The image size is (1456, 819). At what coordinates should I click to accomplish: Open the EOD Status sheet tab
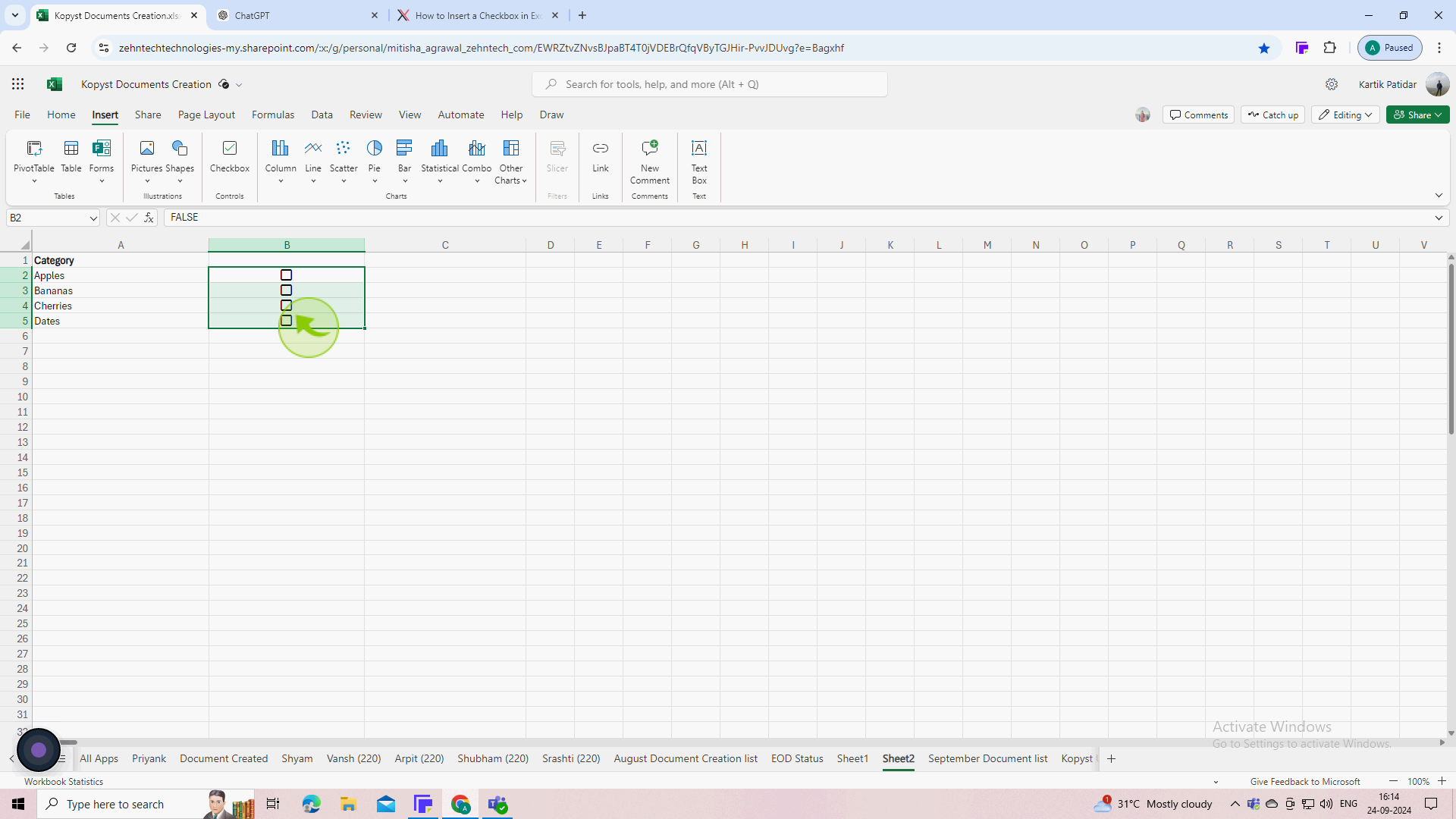point(797,758)
